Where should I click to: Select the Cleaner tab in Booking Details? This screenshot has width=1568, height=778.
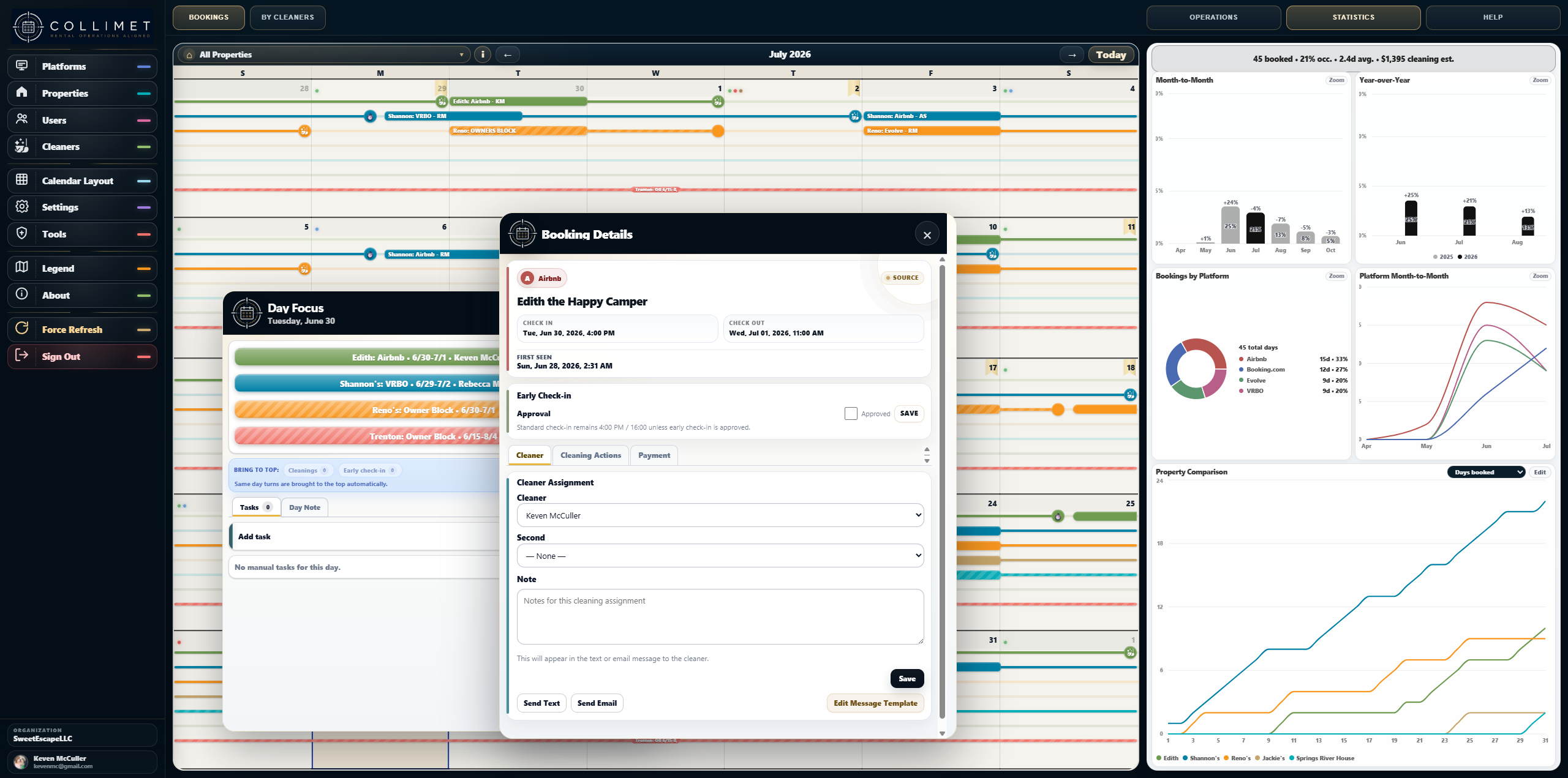530,455
